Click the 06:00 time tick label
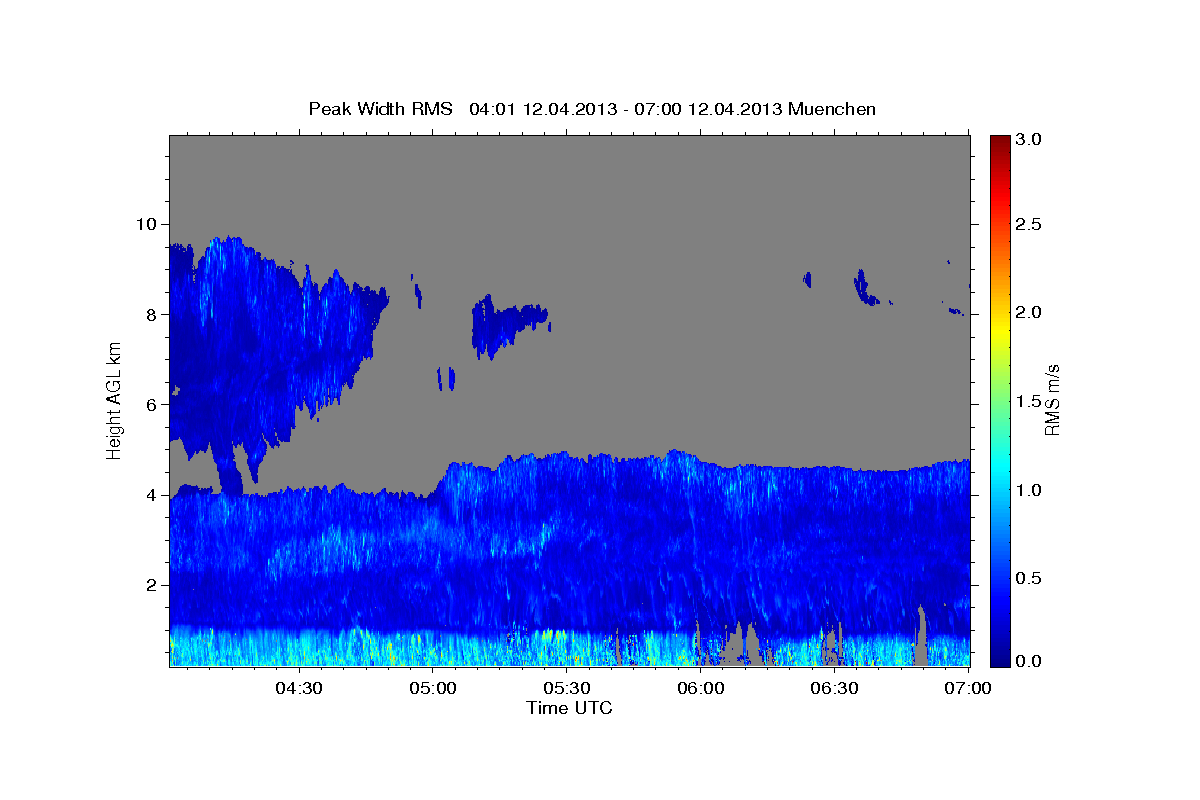Image resolution: width=1200 pixels, height=800 pixels. click(701, 689)
